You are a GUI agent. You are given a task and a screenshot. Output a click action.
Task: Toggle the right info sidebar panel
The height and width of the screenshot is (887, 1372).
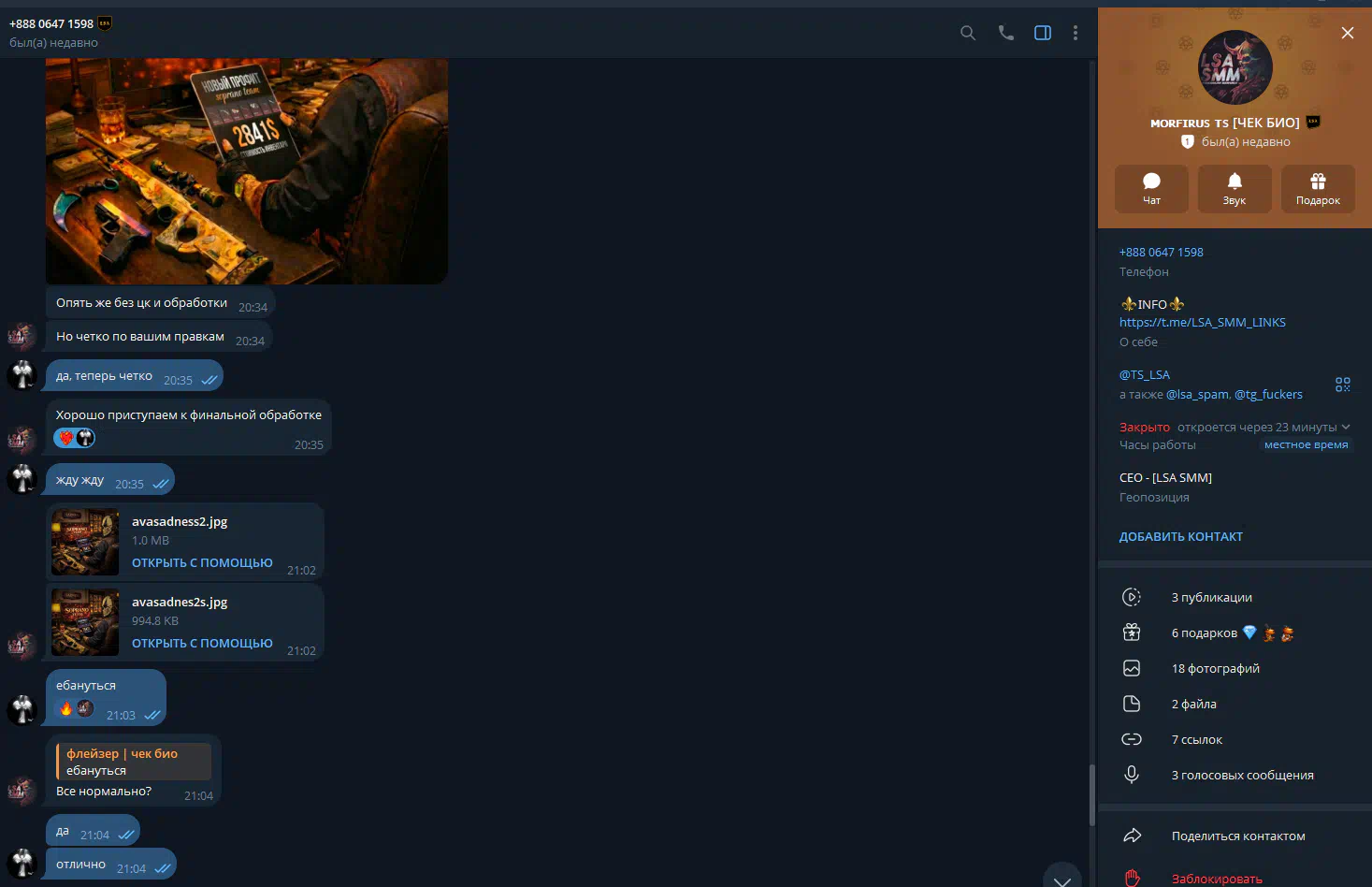point(1043,33)
